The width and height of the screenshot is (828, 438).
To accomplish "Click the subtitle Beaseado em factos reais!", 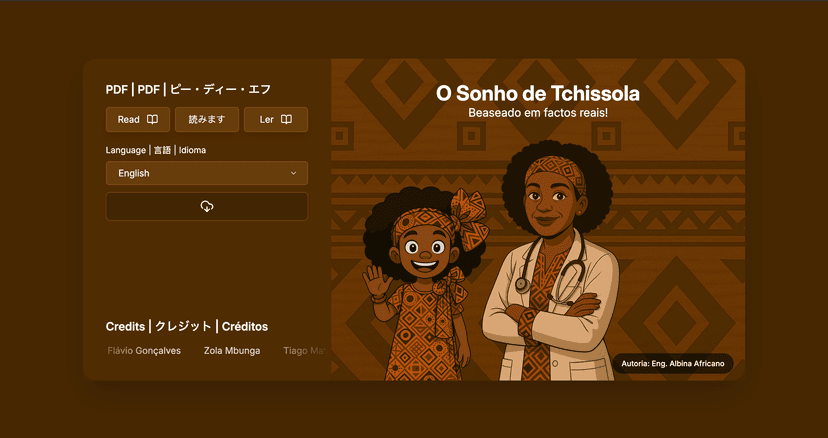I will [538, 113].
